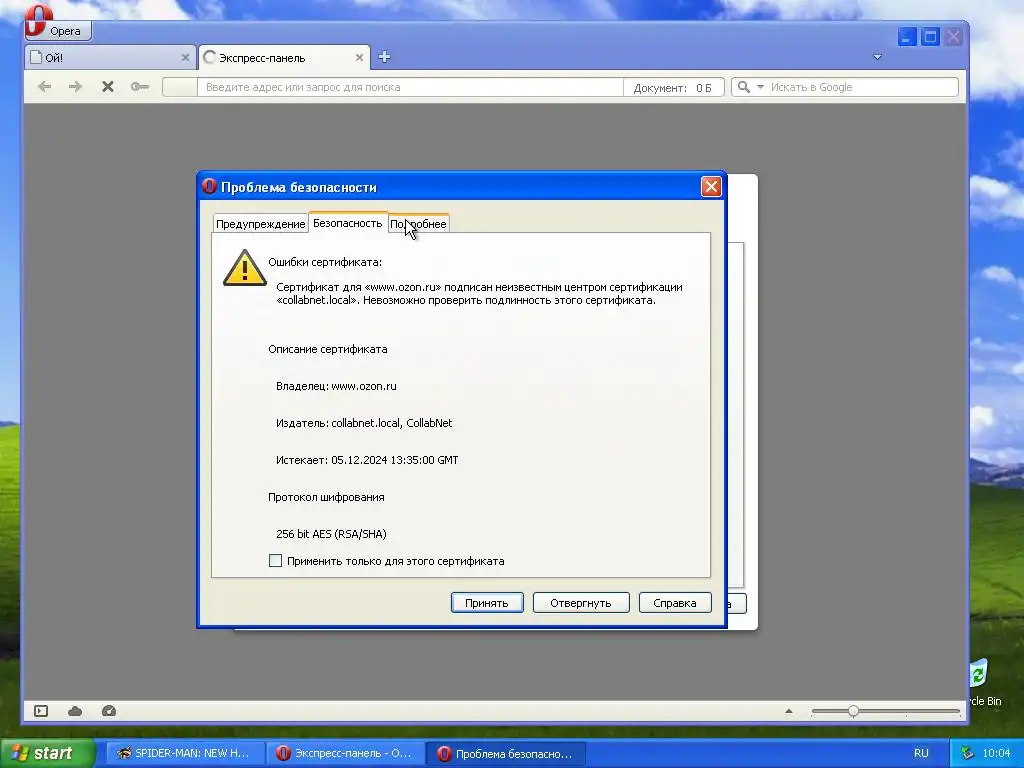Click the 256 bit AES text
Image resolution: width=1024 pixels, height=768 pixels.
pos(331,534)
